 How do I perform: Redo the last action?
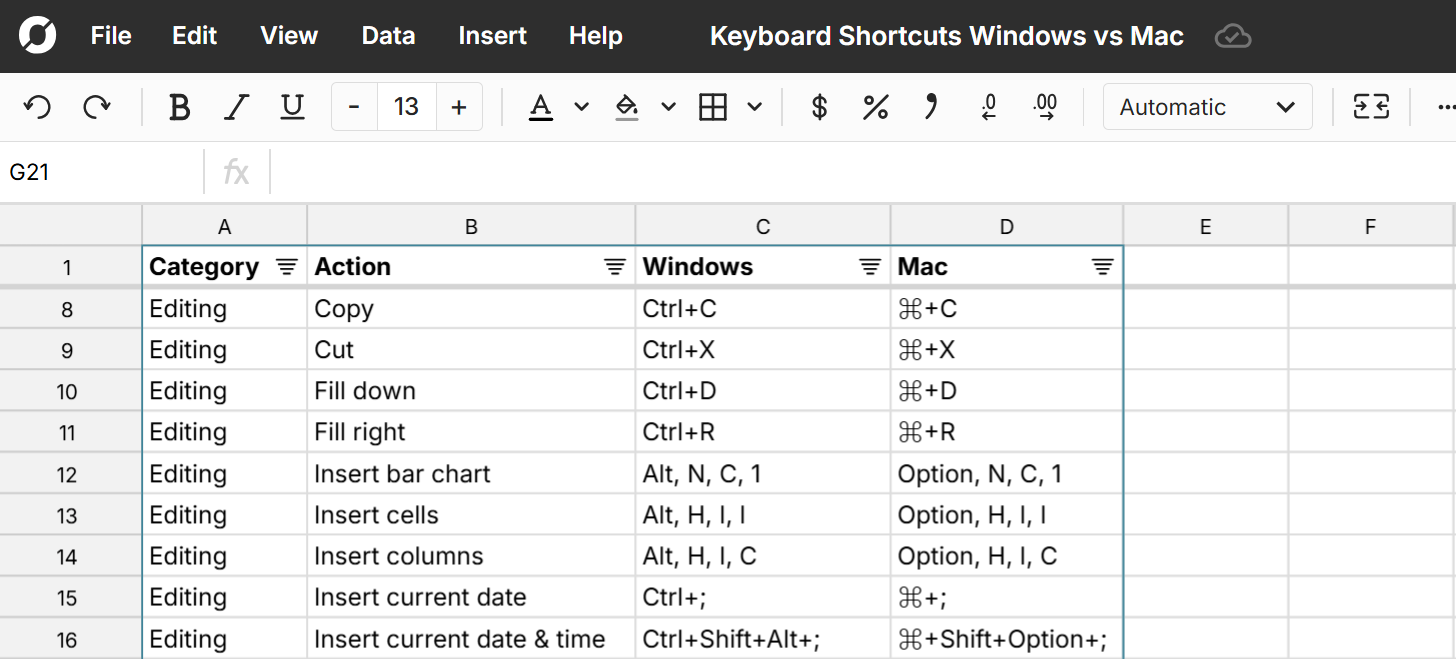click(x=95, y=106)
